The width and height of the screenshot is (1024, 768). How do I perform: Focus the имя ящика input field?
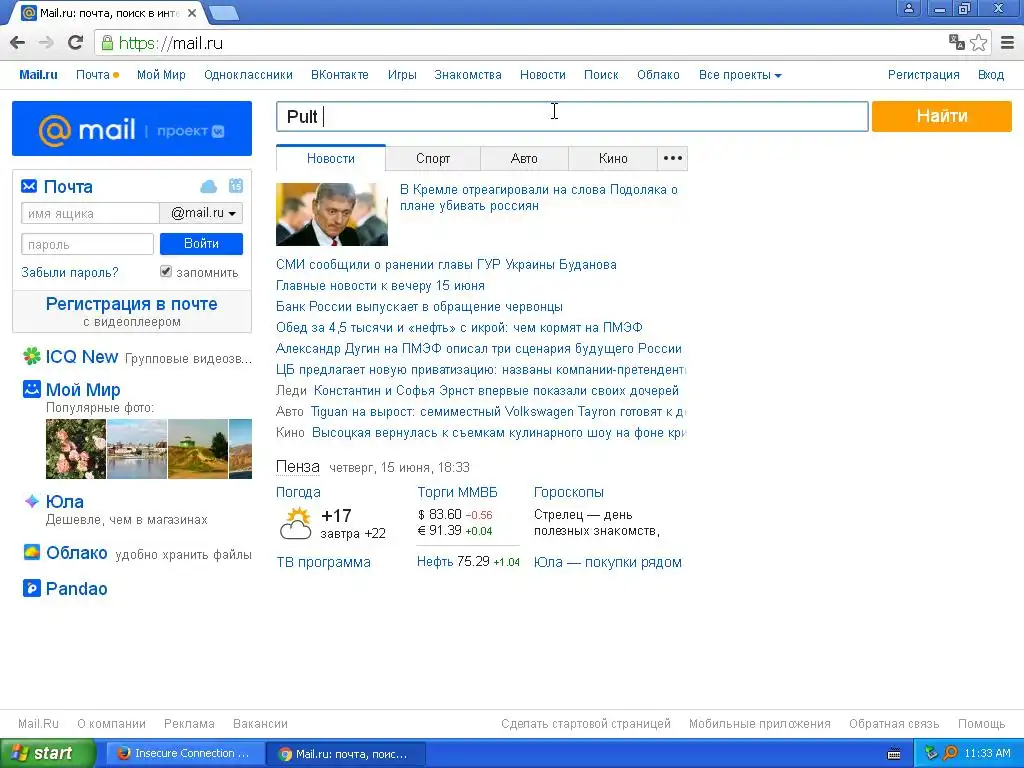click(x=90, y=214)
